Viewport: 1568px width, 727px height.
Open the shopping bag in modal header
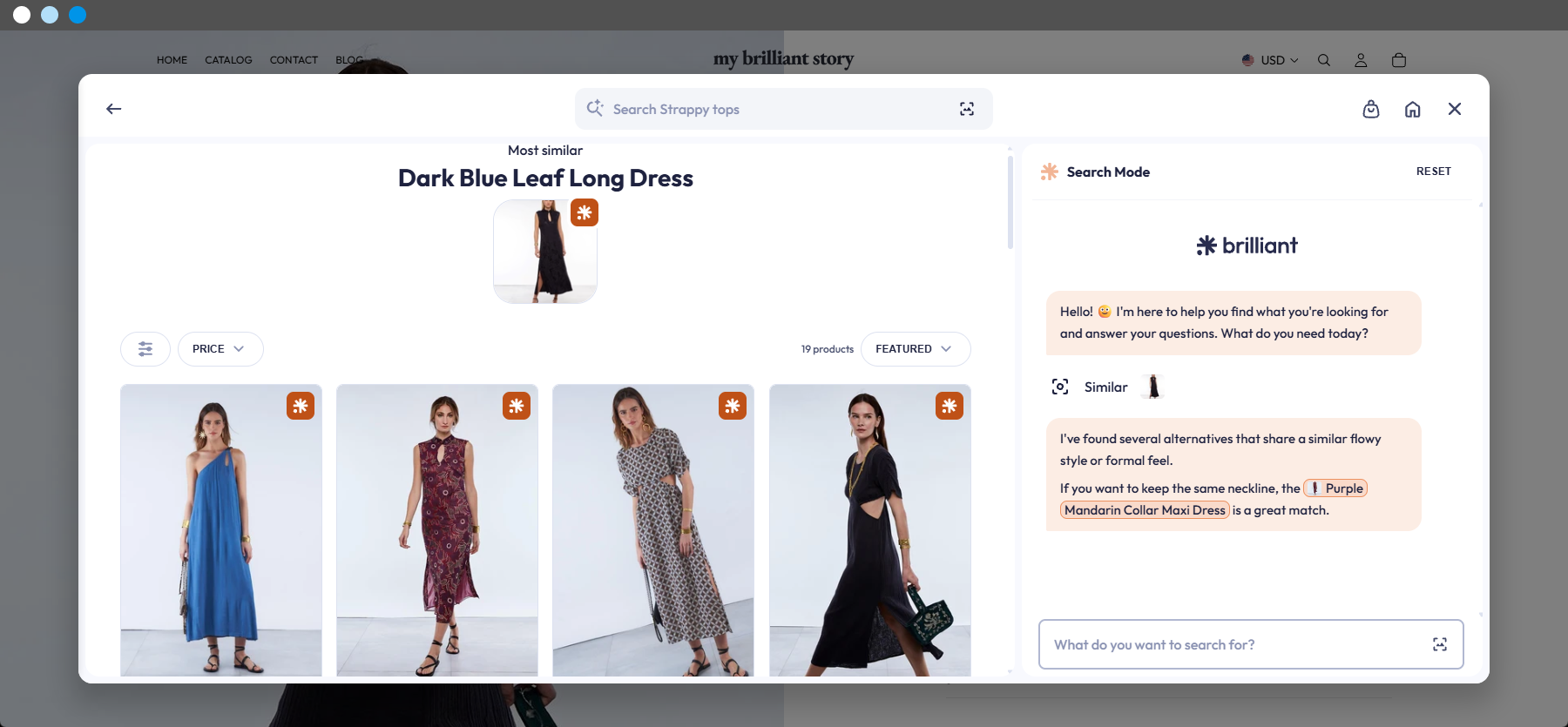[x=1371, y=109]
